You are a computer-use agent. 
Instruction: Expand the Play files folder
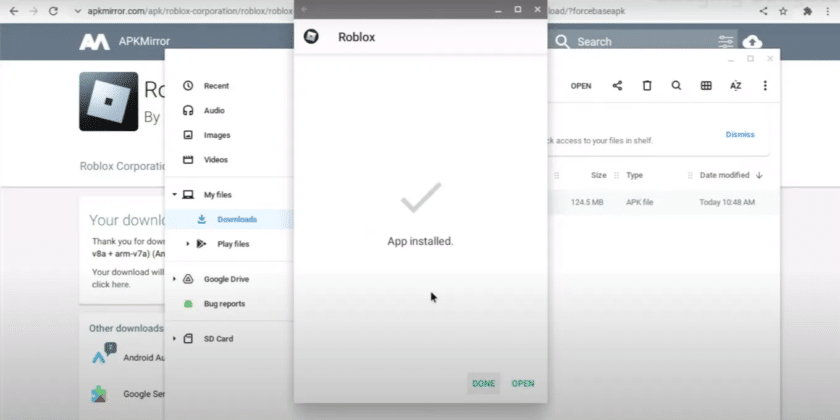pyautogui.click(x=188, y=244)
